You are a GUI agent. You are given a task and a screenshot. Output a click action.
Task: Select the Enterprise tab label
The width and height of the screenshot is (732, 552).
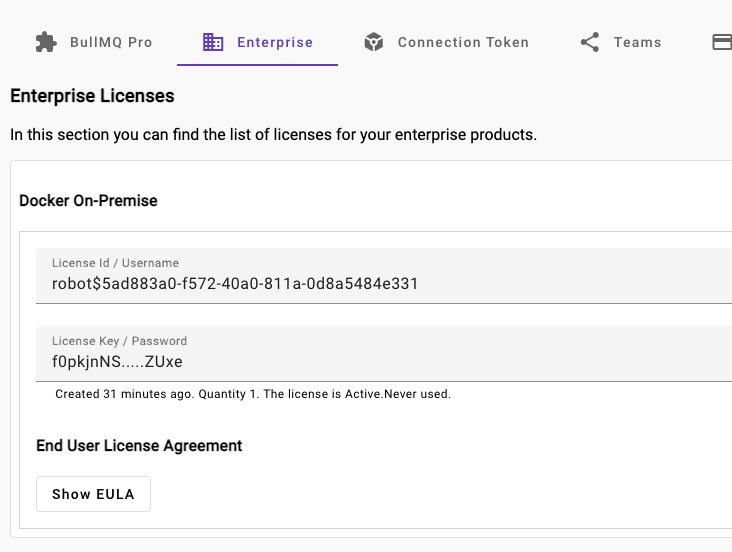(275, 42)
